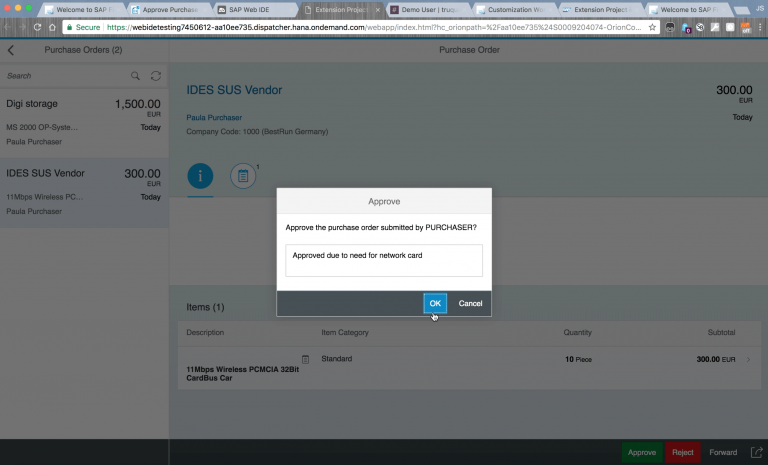Expand the 11Mbps Wireless item row chevron
Viewport: 768px width, 465px height.
(748, 360)
